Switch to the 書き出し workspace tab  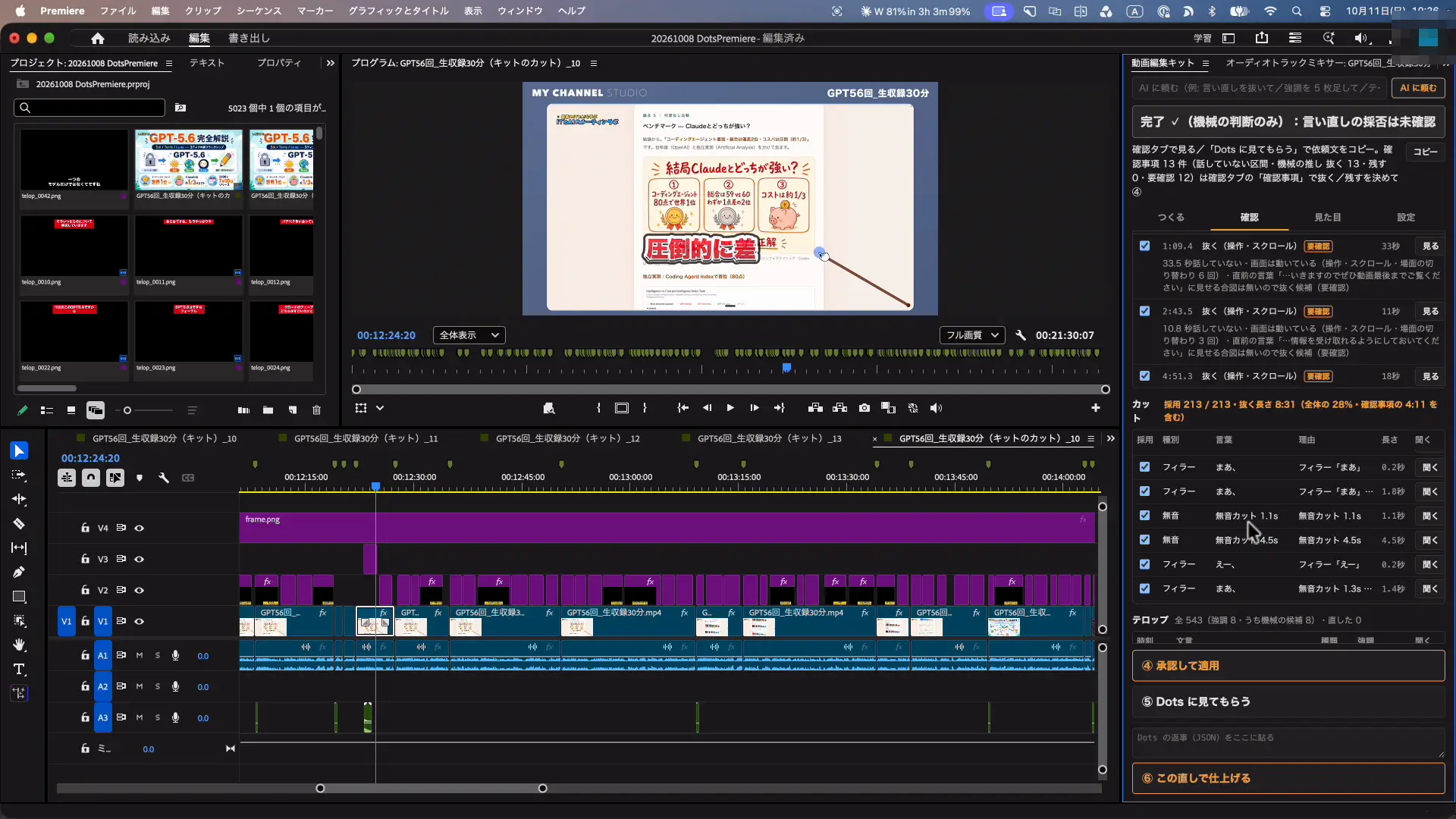tap(249, 38)
